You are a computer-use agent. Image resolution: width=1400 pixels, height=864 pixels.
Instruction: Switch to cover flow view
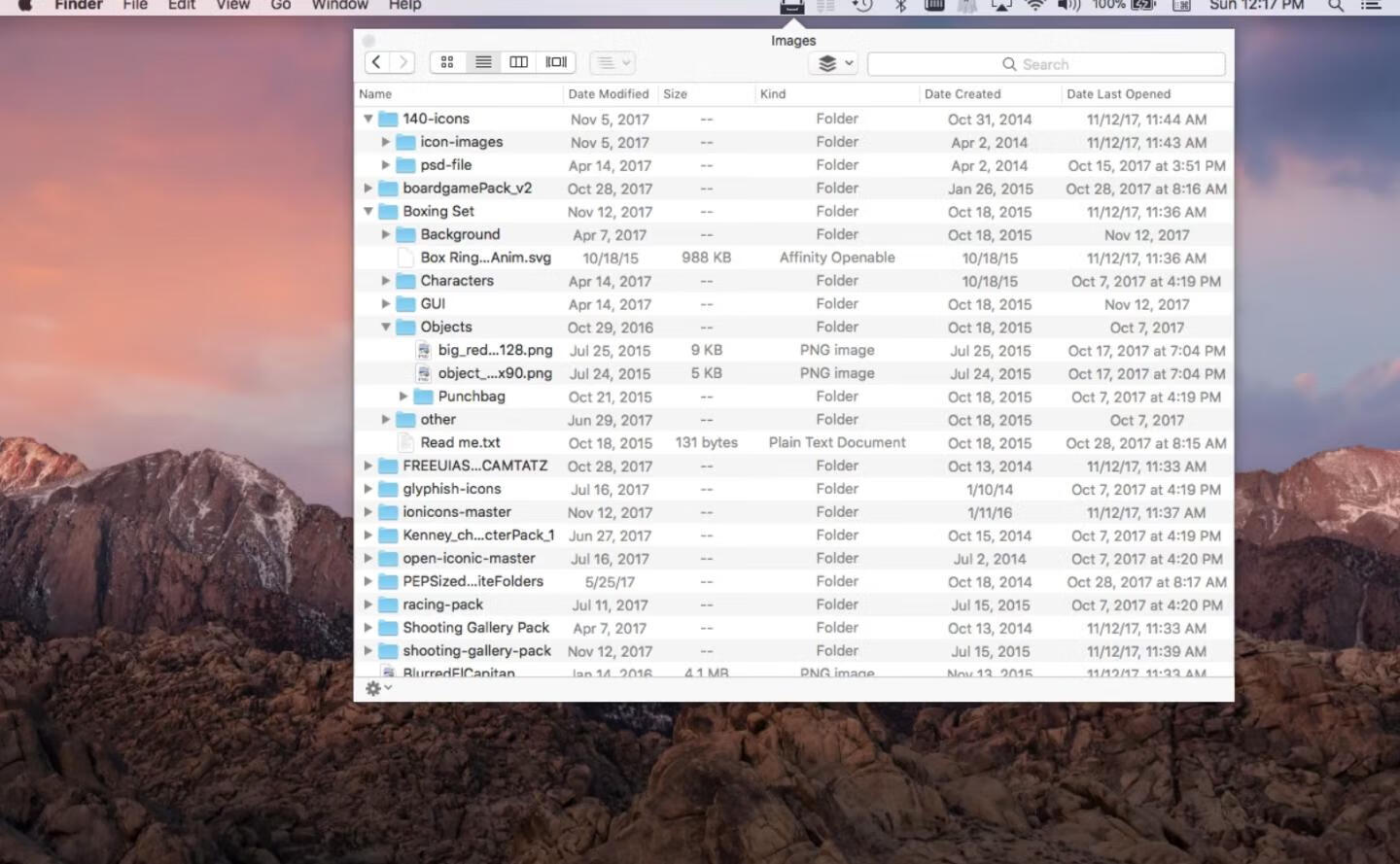coord(556,62)
